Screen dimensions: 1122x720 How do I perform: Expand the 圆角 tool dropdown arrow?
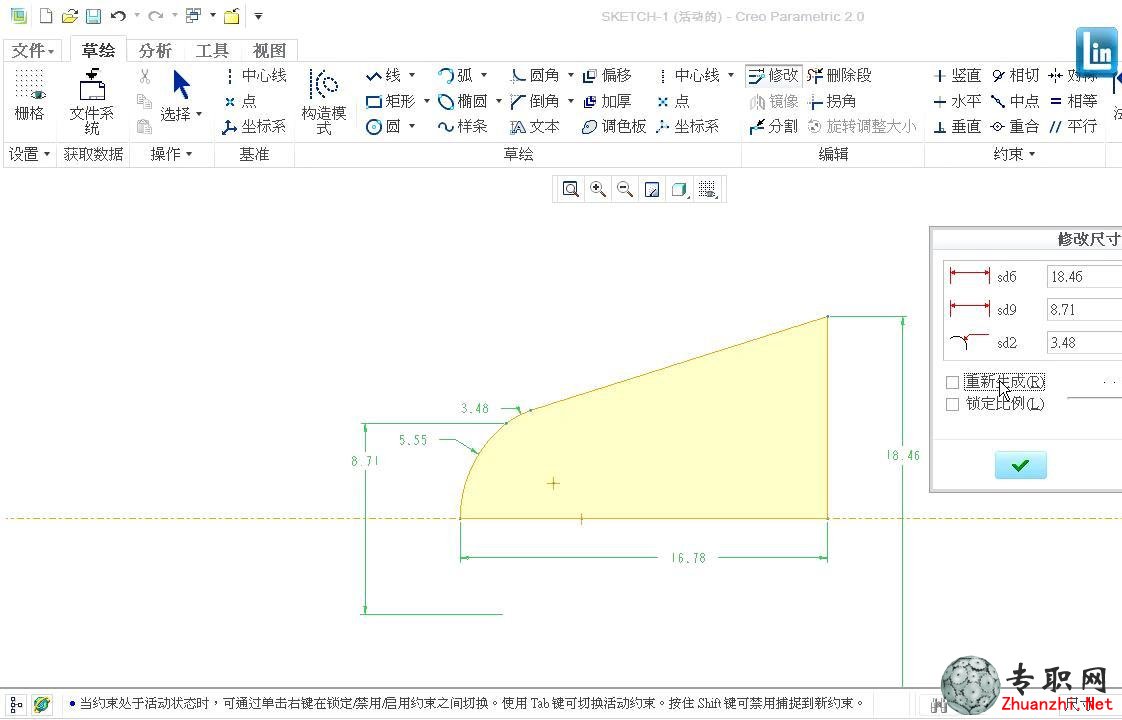tap(571, 74)
